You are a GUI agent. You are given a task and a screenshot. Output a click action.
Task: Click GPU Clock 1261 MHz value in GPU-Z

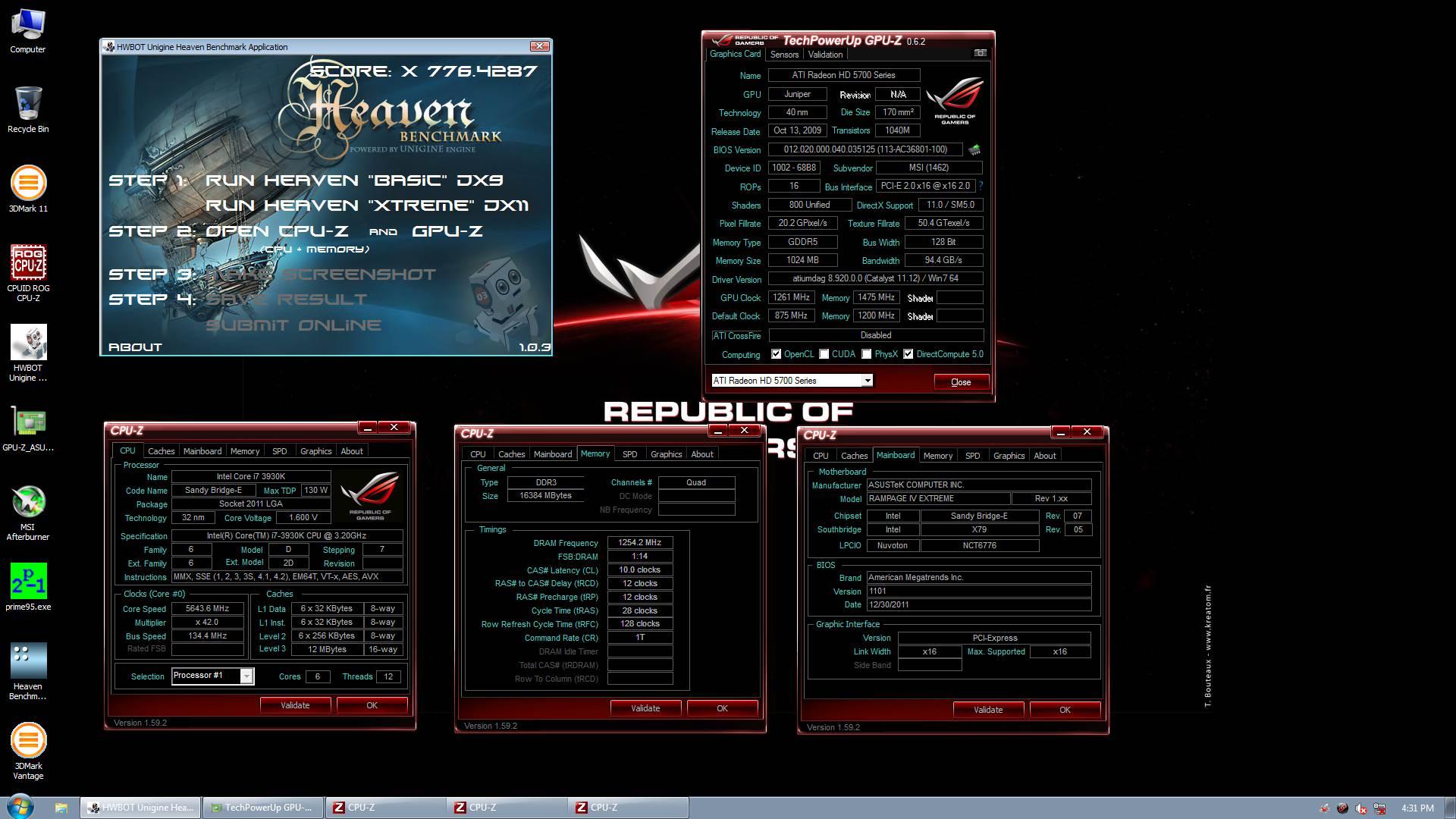point(791,297)
